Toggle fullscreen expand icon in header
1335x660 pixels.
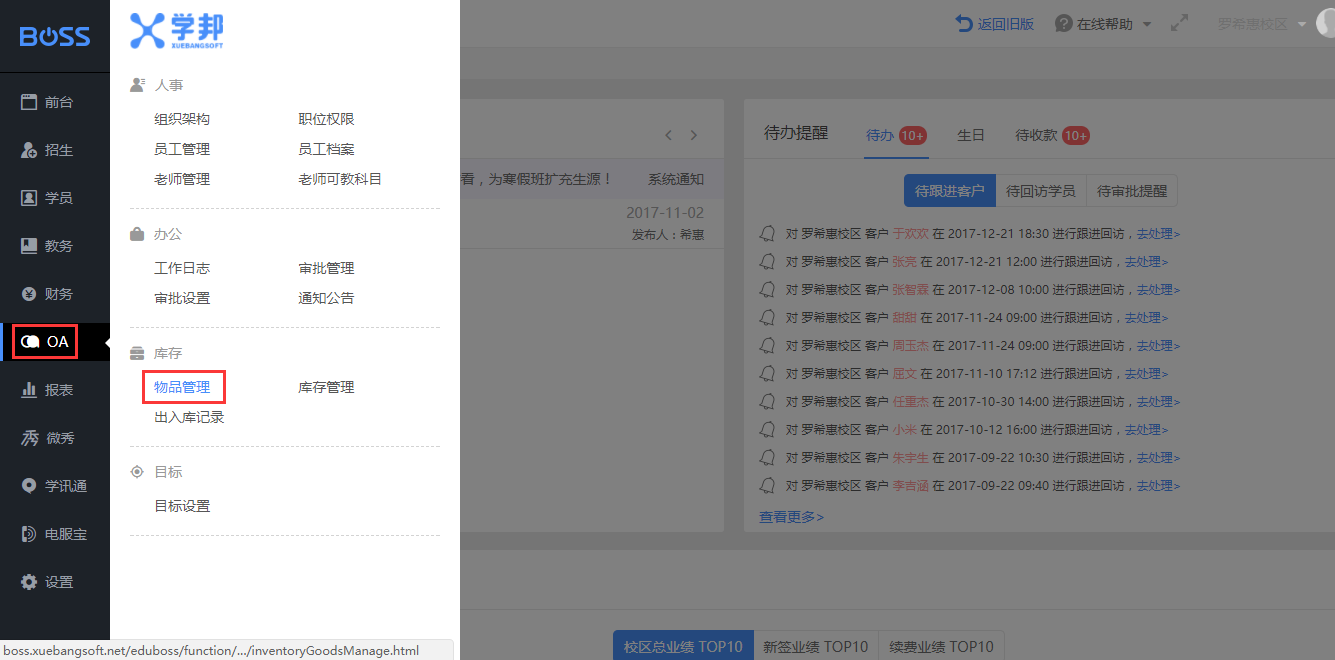point(1180,23)
